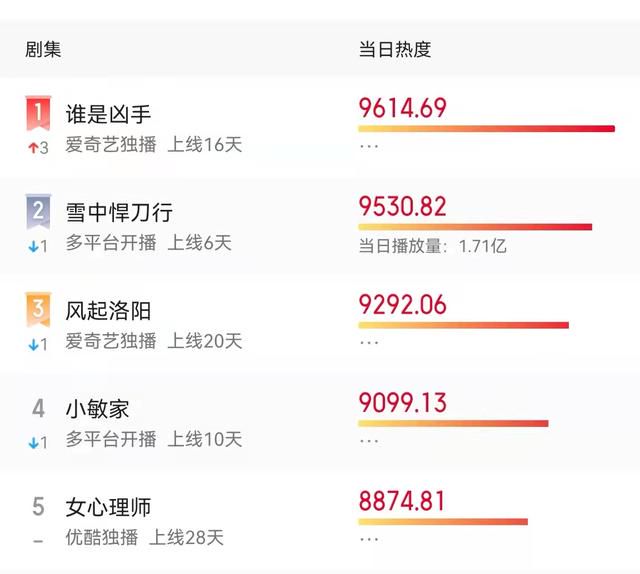Screen dimensions: 640x574
Task: Open the 谁是凶手 series title
Action: pyautogui.click(x=108, y=114)
